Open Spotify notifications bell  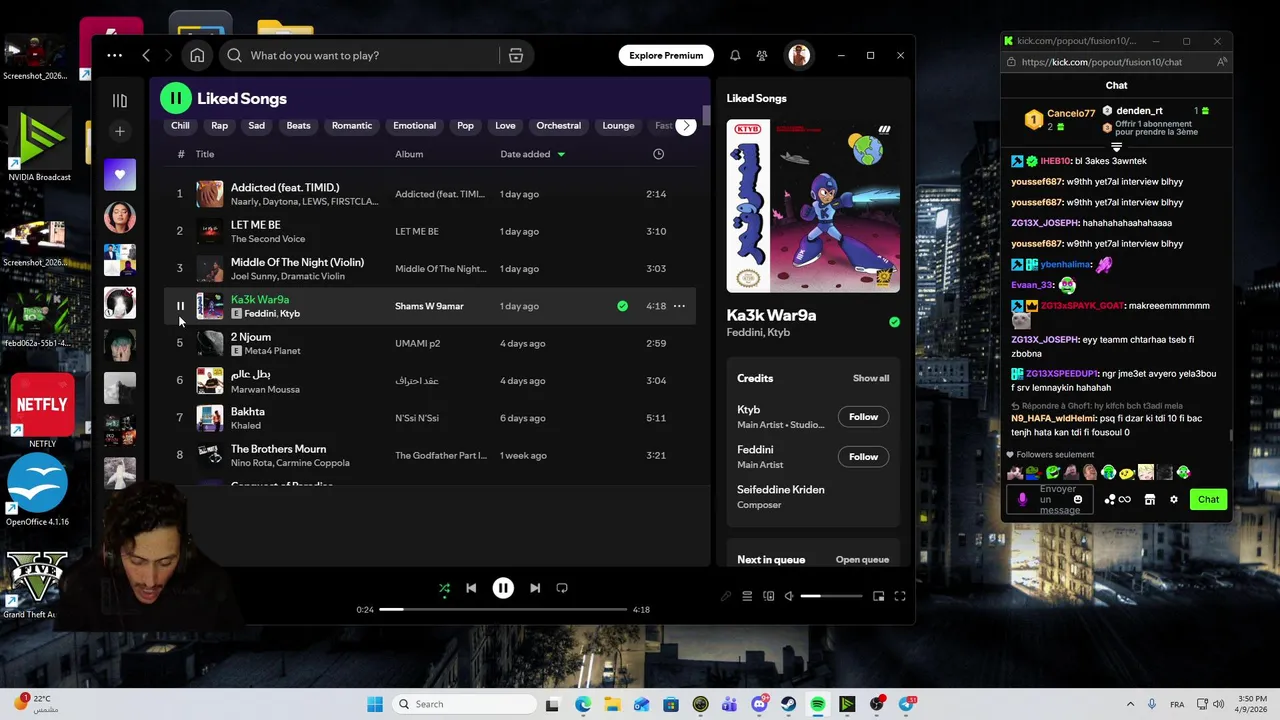coord(735,56)
